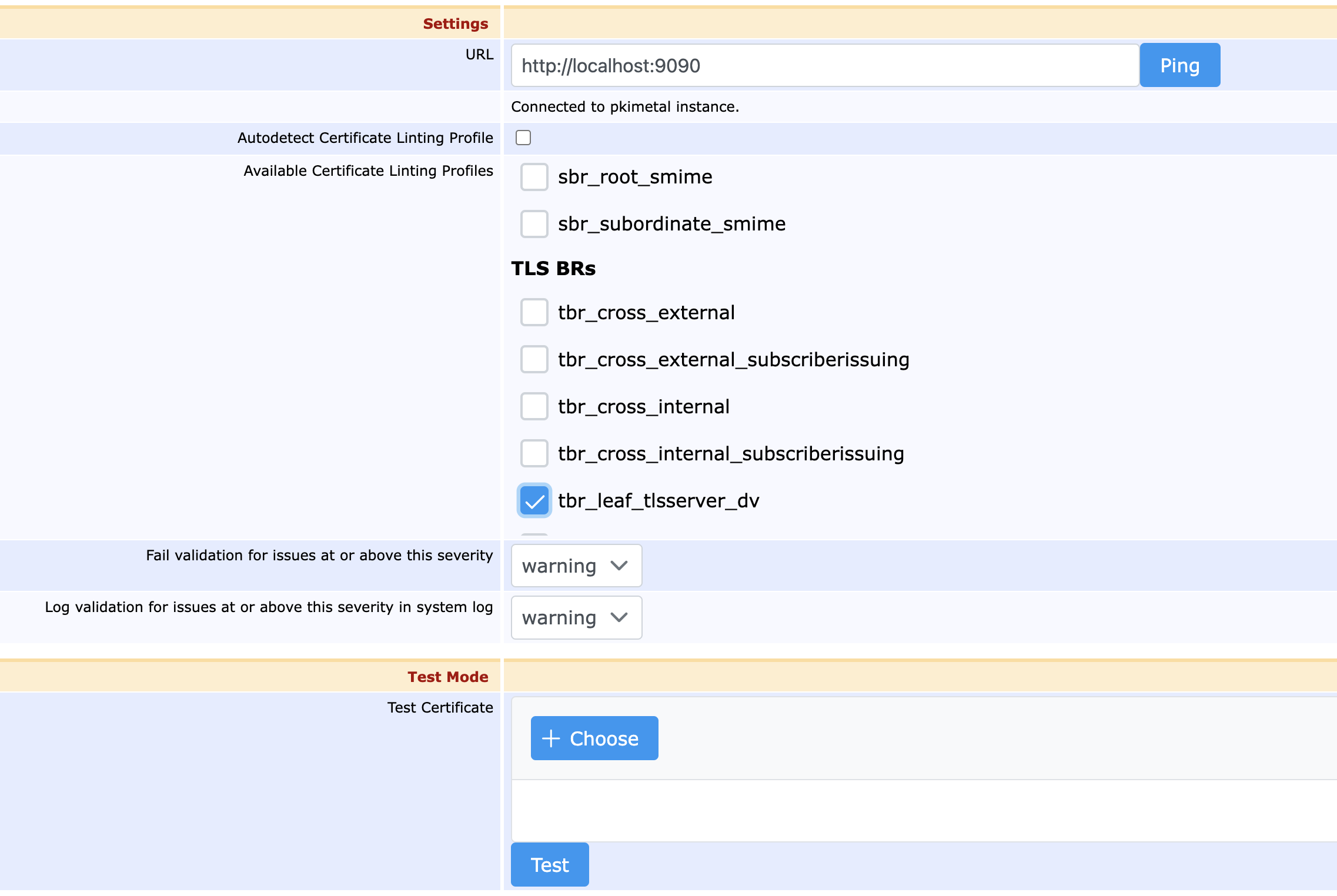Click the URL input field
The height and width of the screenshot is (896, 1337).
point(823,65)
